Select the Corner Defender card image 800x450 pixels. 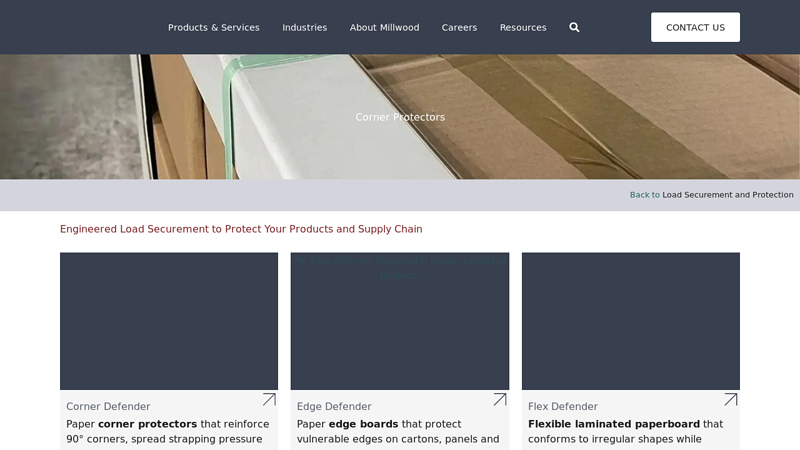pos(169,321)
